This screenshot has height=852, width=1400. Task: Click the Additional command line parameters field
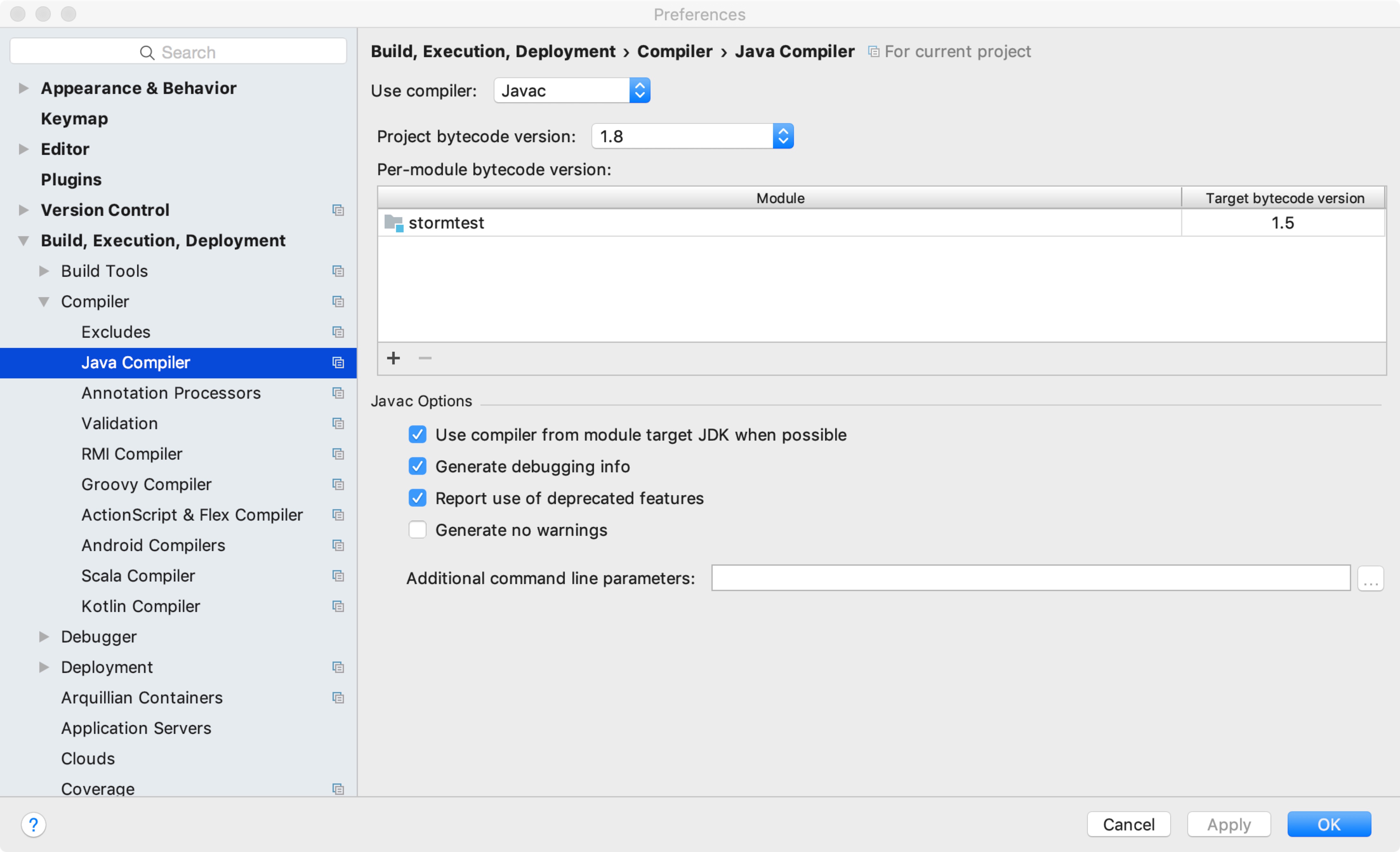point(1030,578)
